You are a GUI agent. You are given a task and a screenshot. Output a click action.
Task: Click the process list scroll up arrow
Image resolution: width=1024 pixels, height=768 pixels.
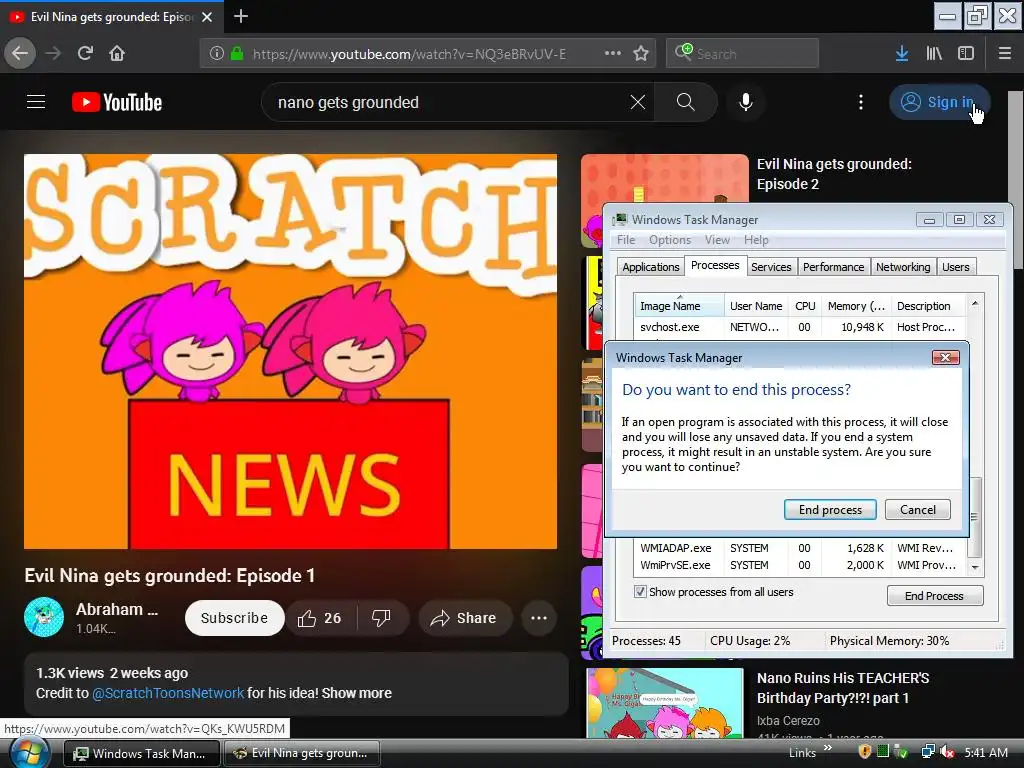coord(974,303)
